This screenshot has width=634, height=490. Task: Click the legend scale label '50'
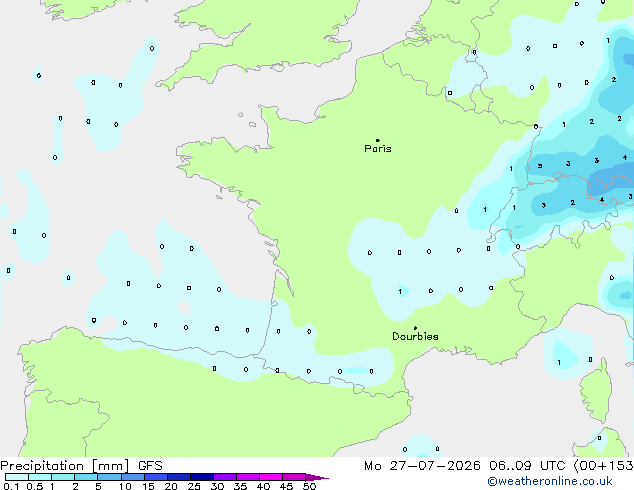(309, 486)
